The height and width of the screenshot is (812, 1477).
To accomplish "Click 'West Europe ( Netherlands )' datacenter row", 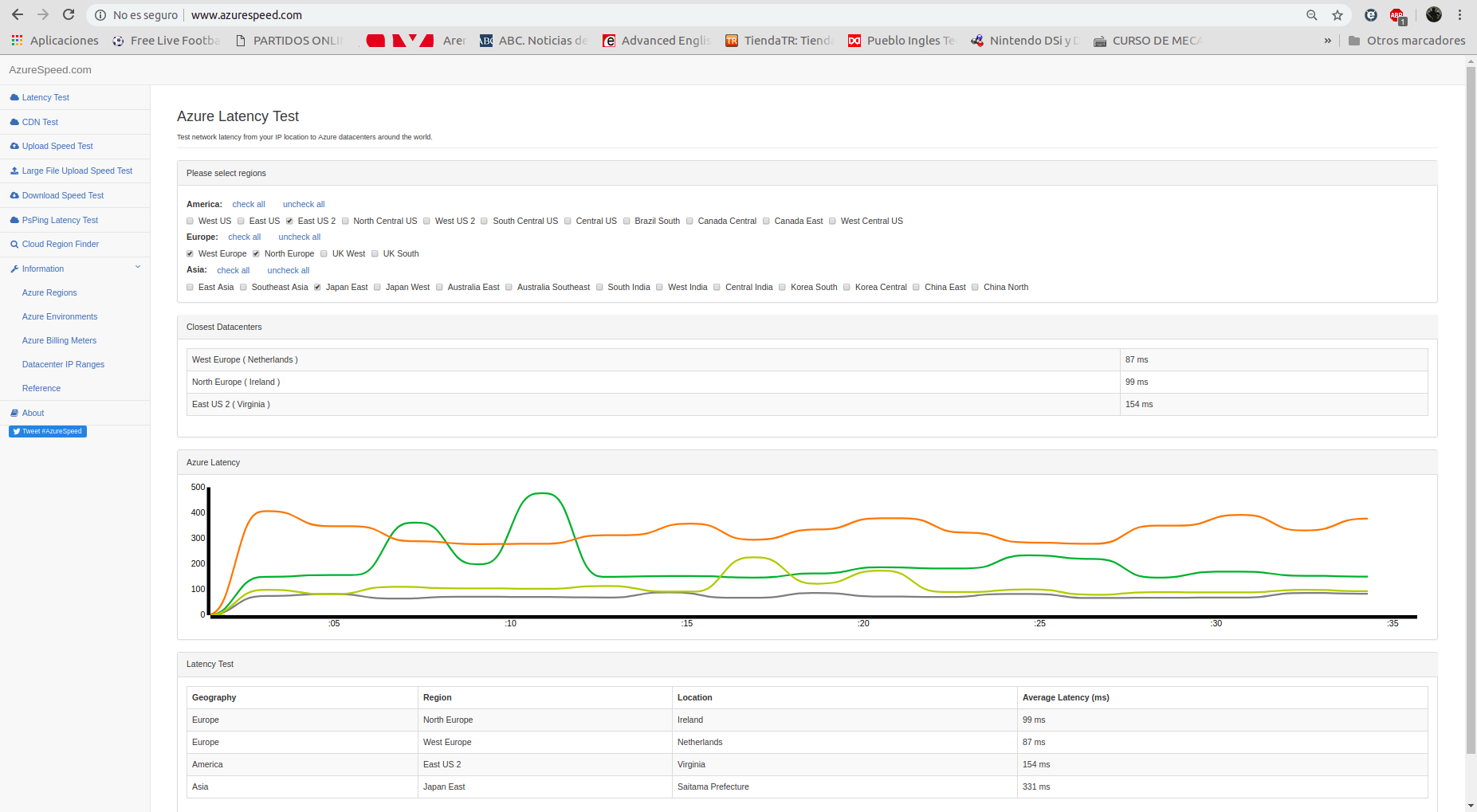I will (x=807, y=359).
